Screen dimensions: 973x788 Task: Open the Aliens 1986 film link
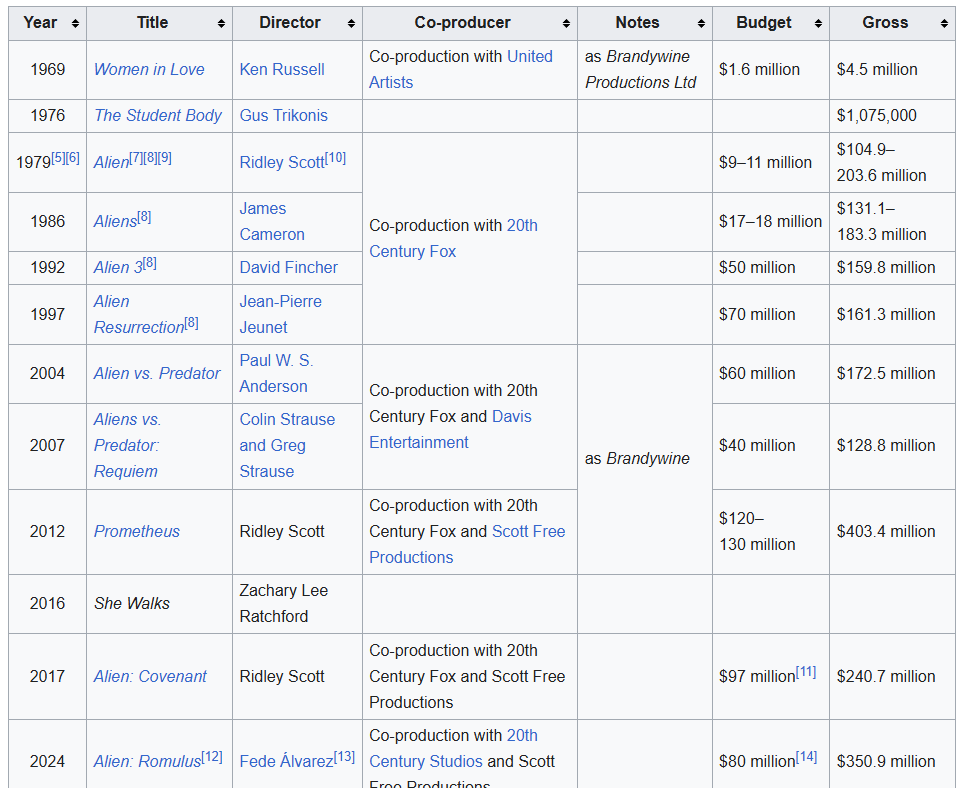(115, 222)
